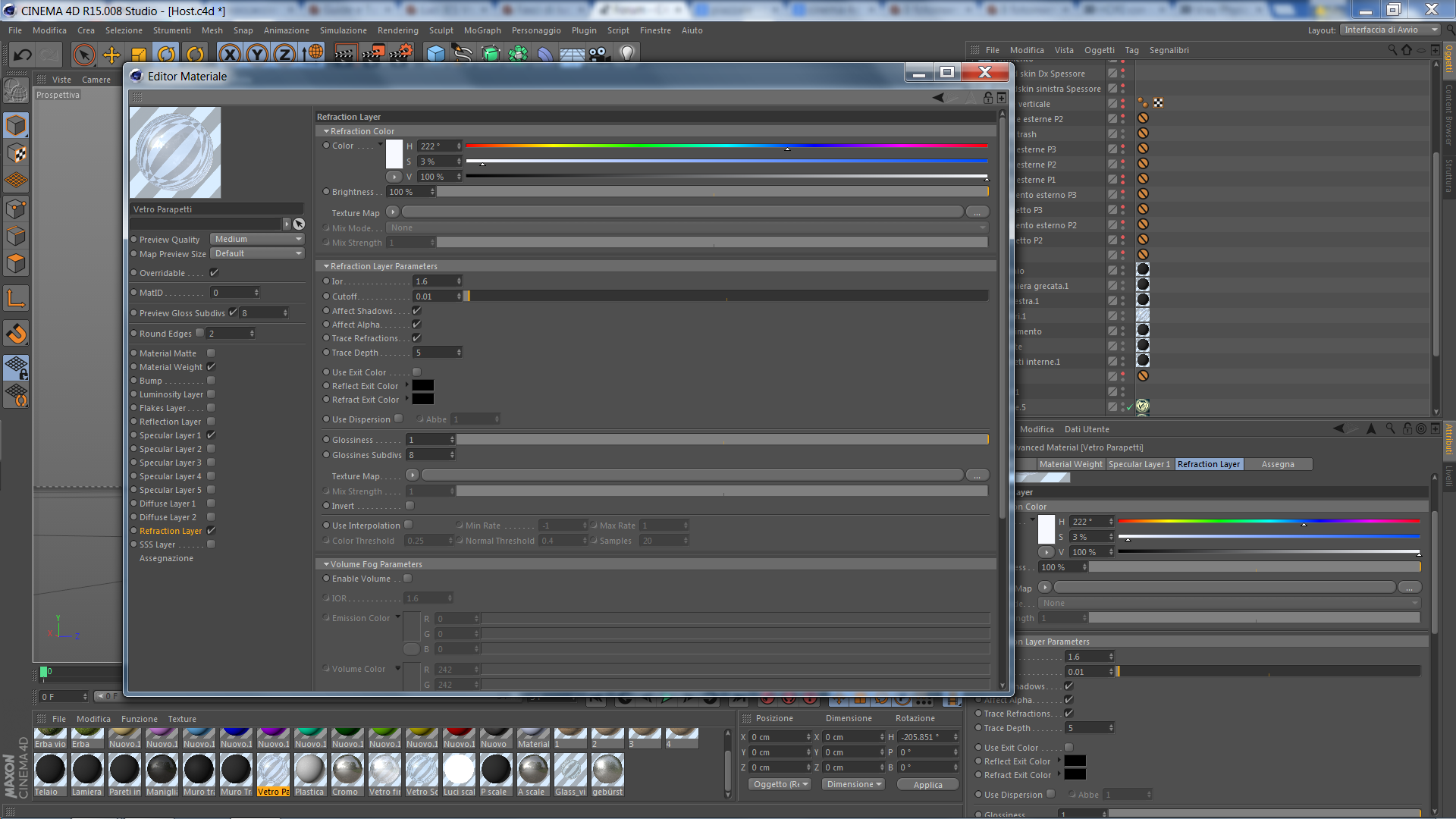Click the Light bulb object icon

627,54
